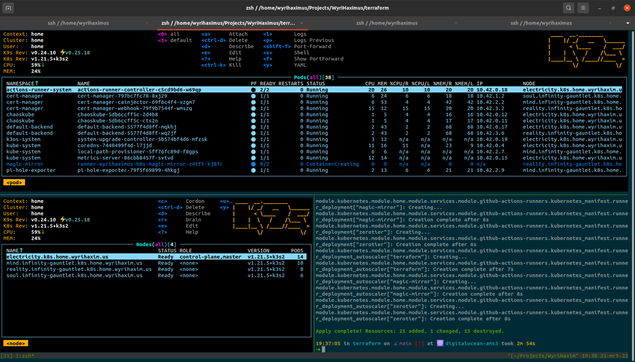Click the port-forward dot in the coredns row

click(x=253, y=146)
